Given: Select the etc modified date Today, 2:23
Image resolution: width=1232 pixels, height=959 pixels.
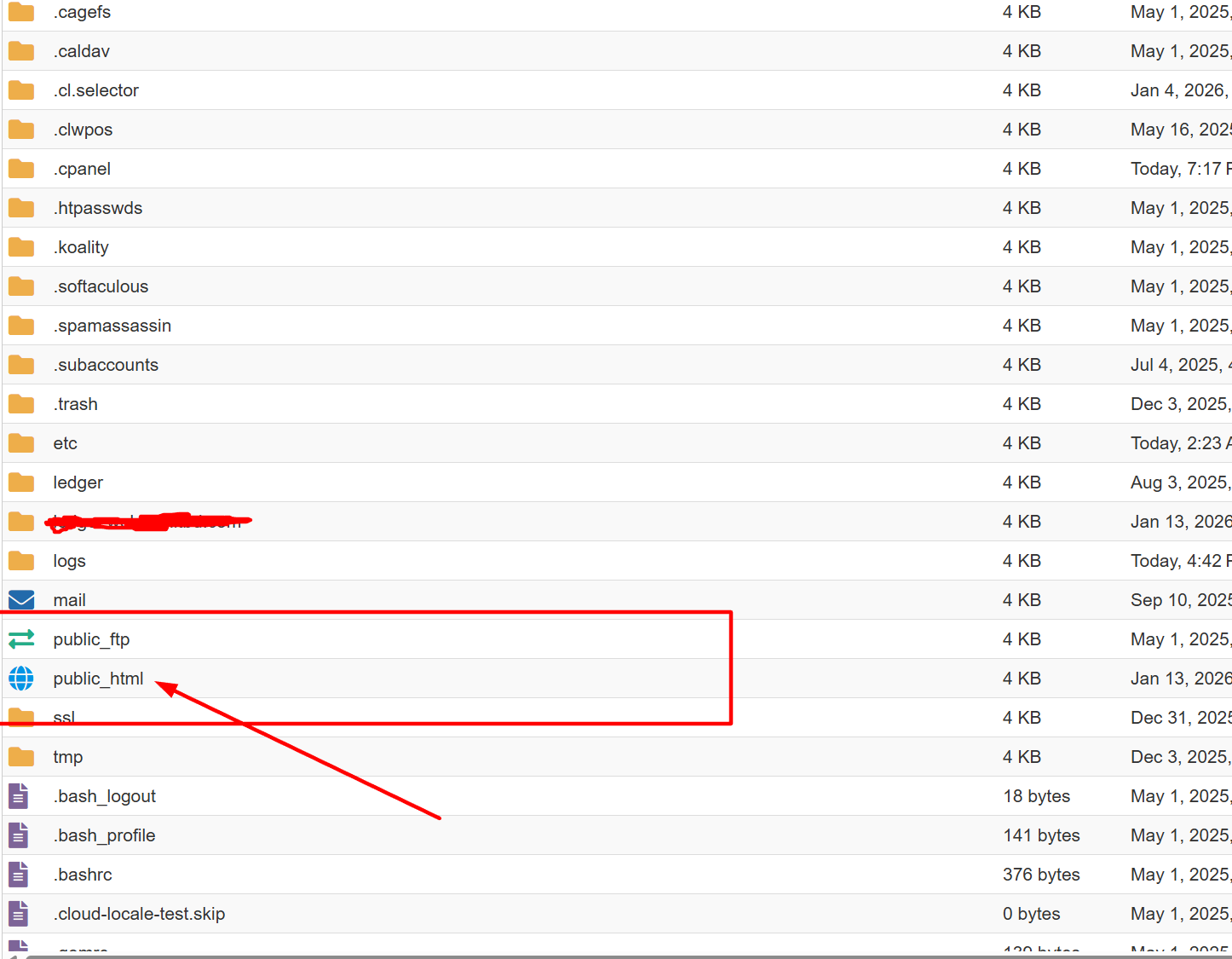Looking at the screenshot, I should 1181,443.
